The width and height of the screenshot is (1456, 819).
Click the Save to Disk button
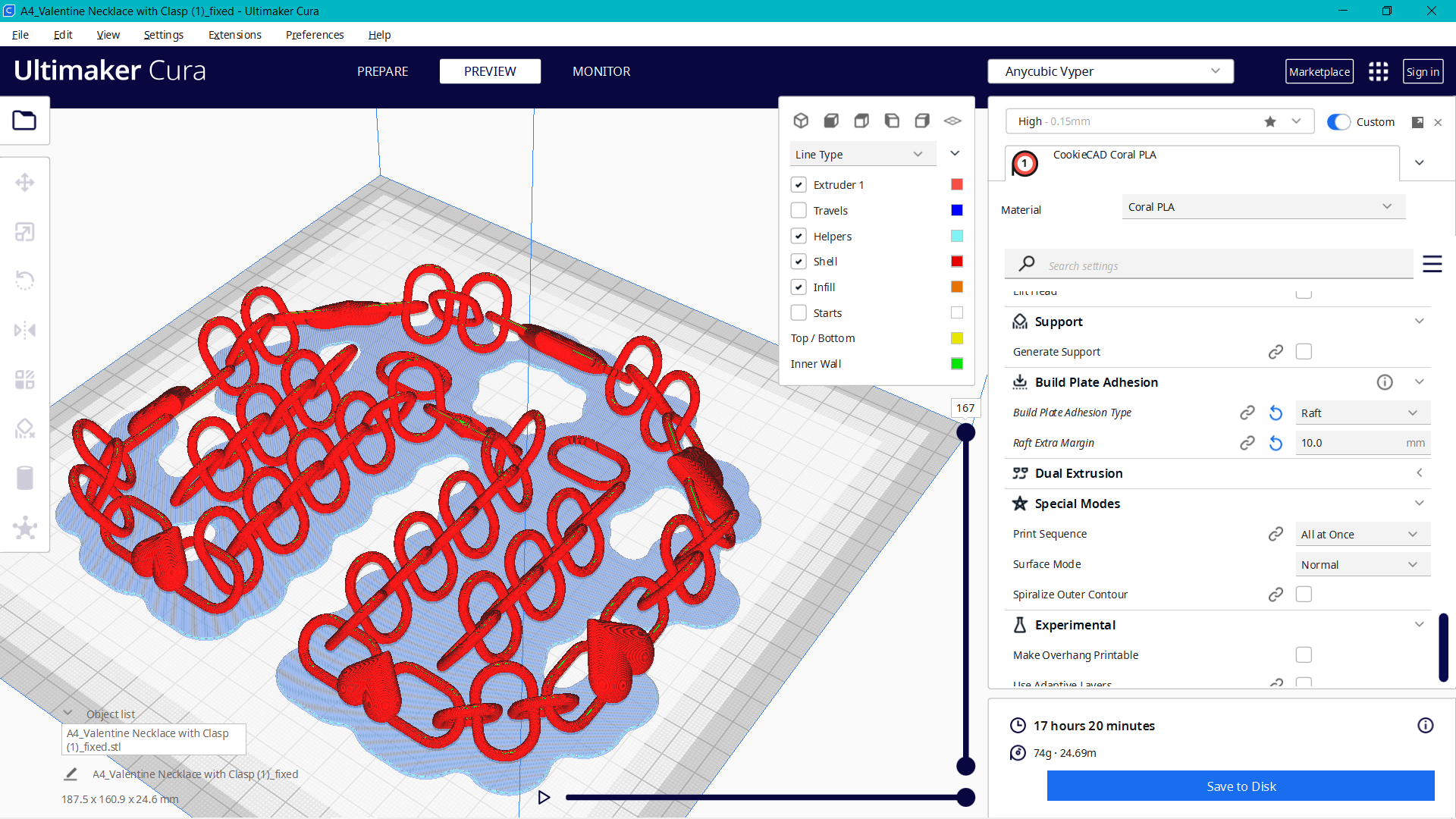[x=1241, y=786]
